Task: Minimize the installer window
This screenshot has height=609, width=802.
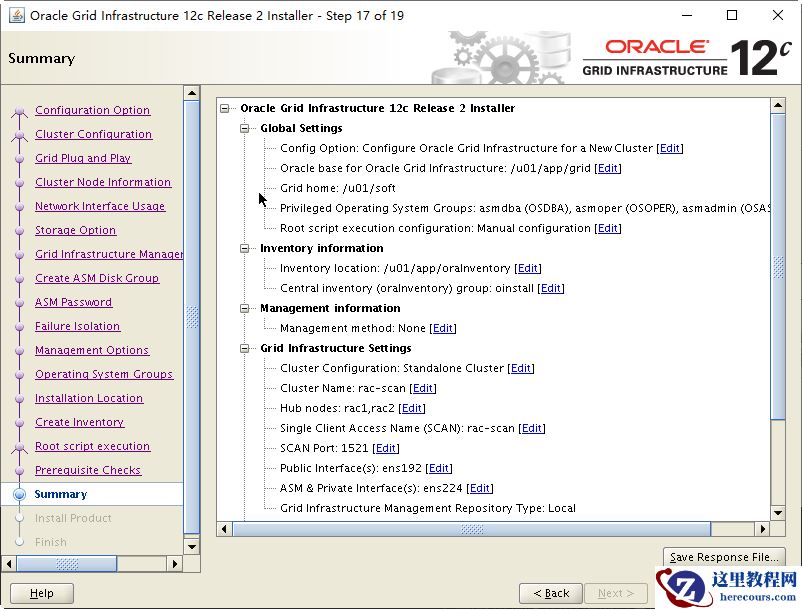Action: [x=687, y=15]
